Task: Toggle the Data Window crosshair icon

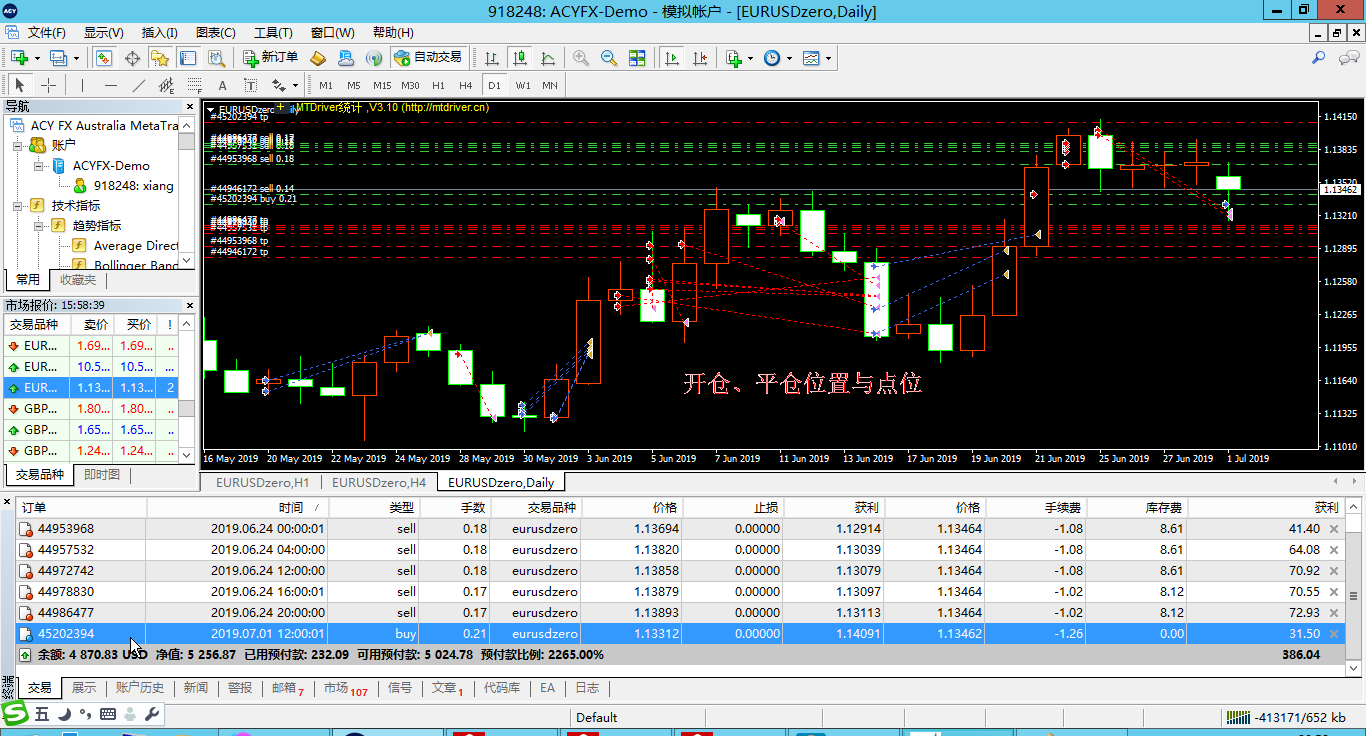Action: tap(132, 58)
